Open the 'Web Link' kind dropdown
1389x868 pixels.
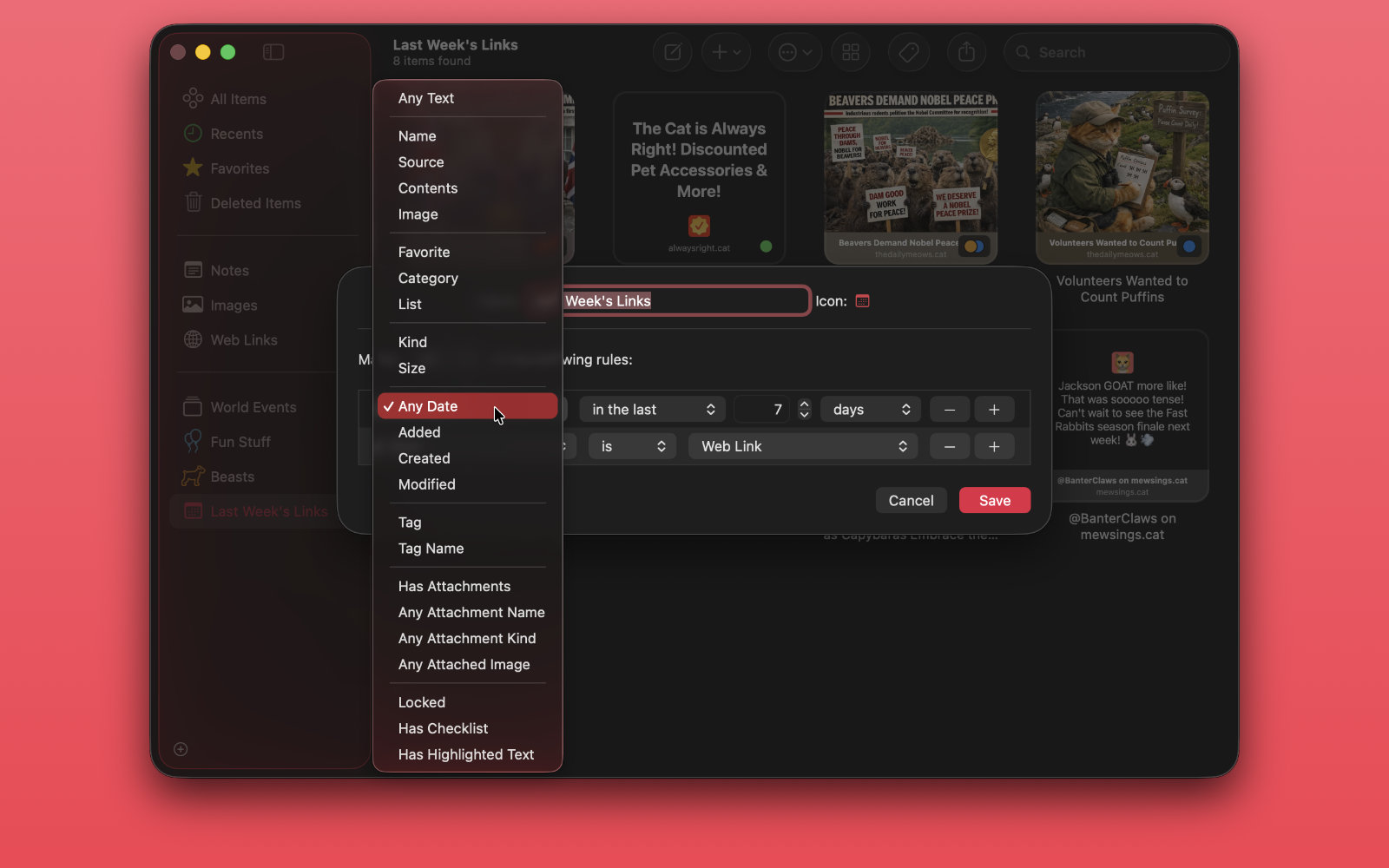(802, 446)
